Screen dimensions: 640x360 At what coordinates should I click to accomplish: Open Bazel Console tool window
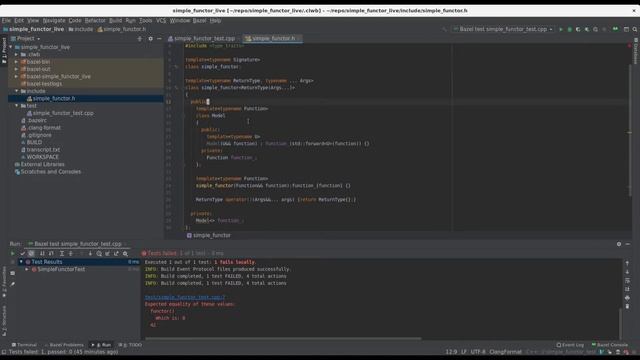pos(609,345)
